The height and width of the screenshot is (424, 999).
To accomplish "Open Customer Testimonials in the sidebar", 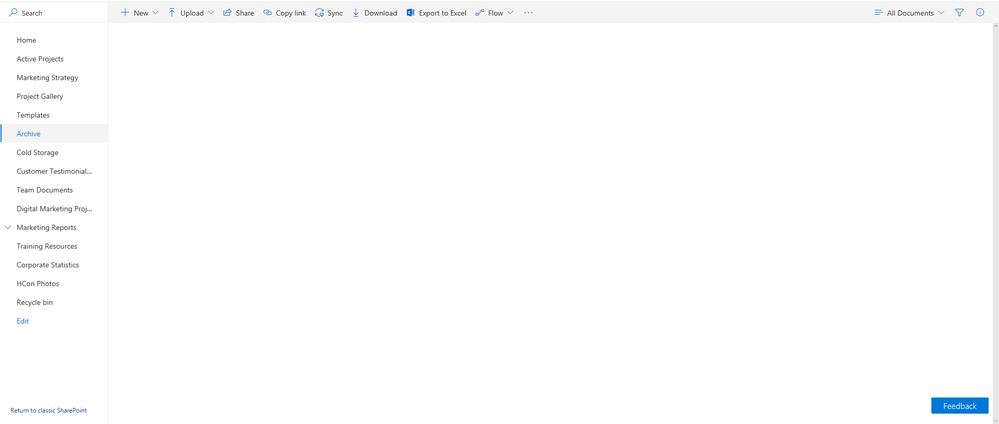I will click(x=55, y=171).
